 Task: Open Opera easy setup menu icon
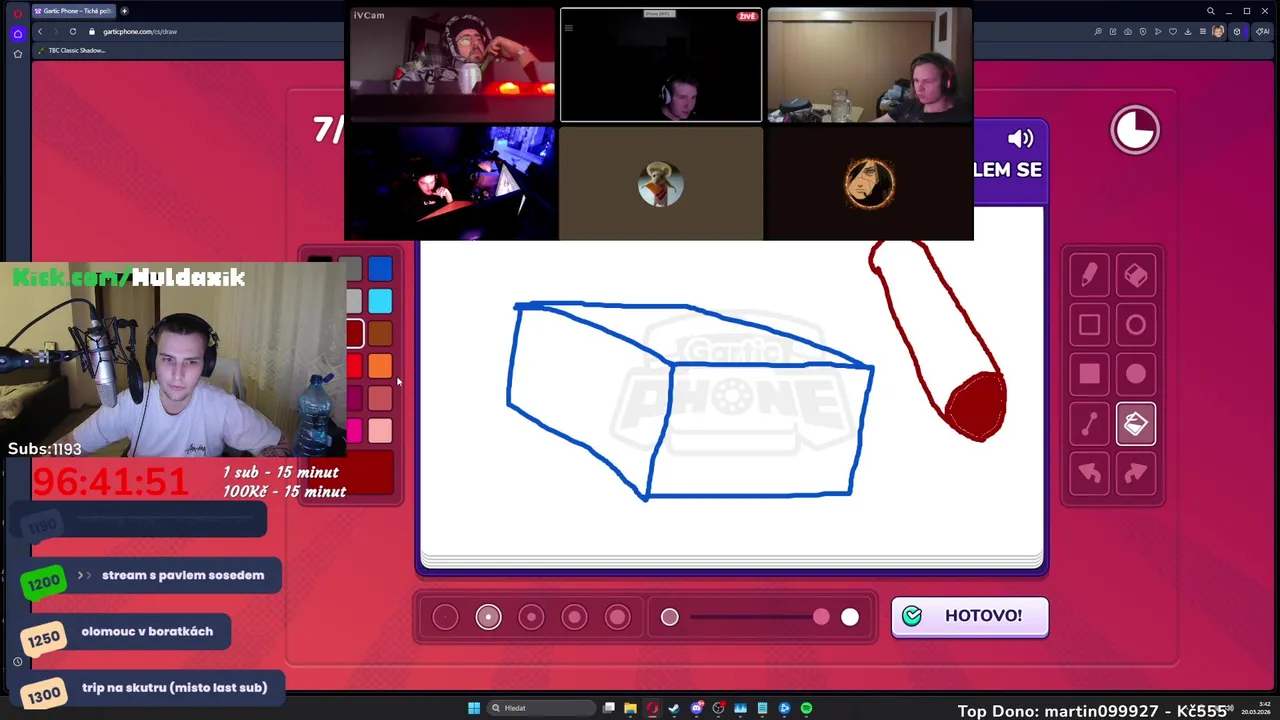coord(1203,31)
